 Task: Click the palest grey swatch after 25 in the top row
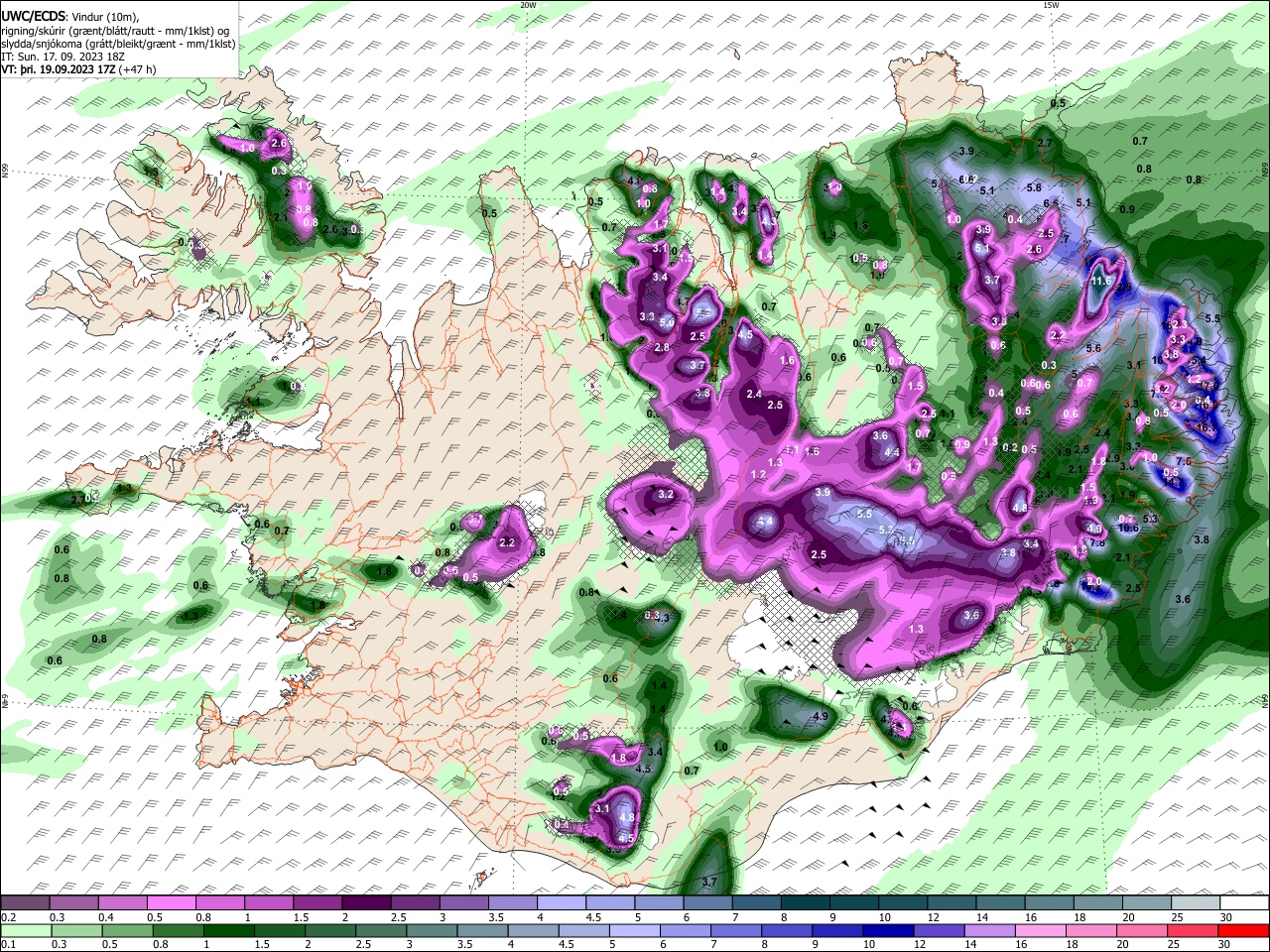1196,903
